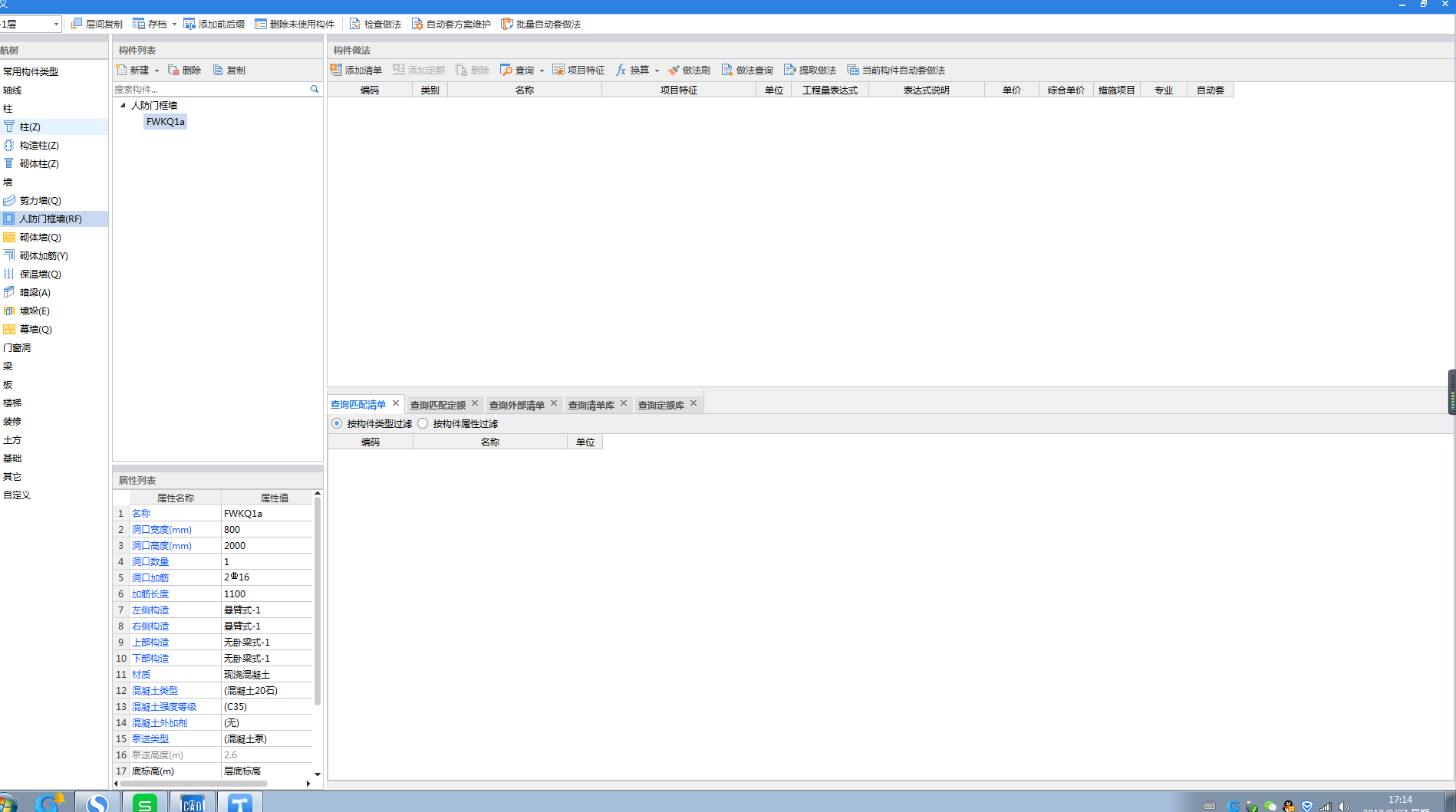Select 人防门框墙(RF) in navigation tree
This screenshot has width=1456, height=812.
click(x=51, y=219)
